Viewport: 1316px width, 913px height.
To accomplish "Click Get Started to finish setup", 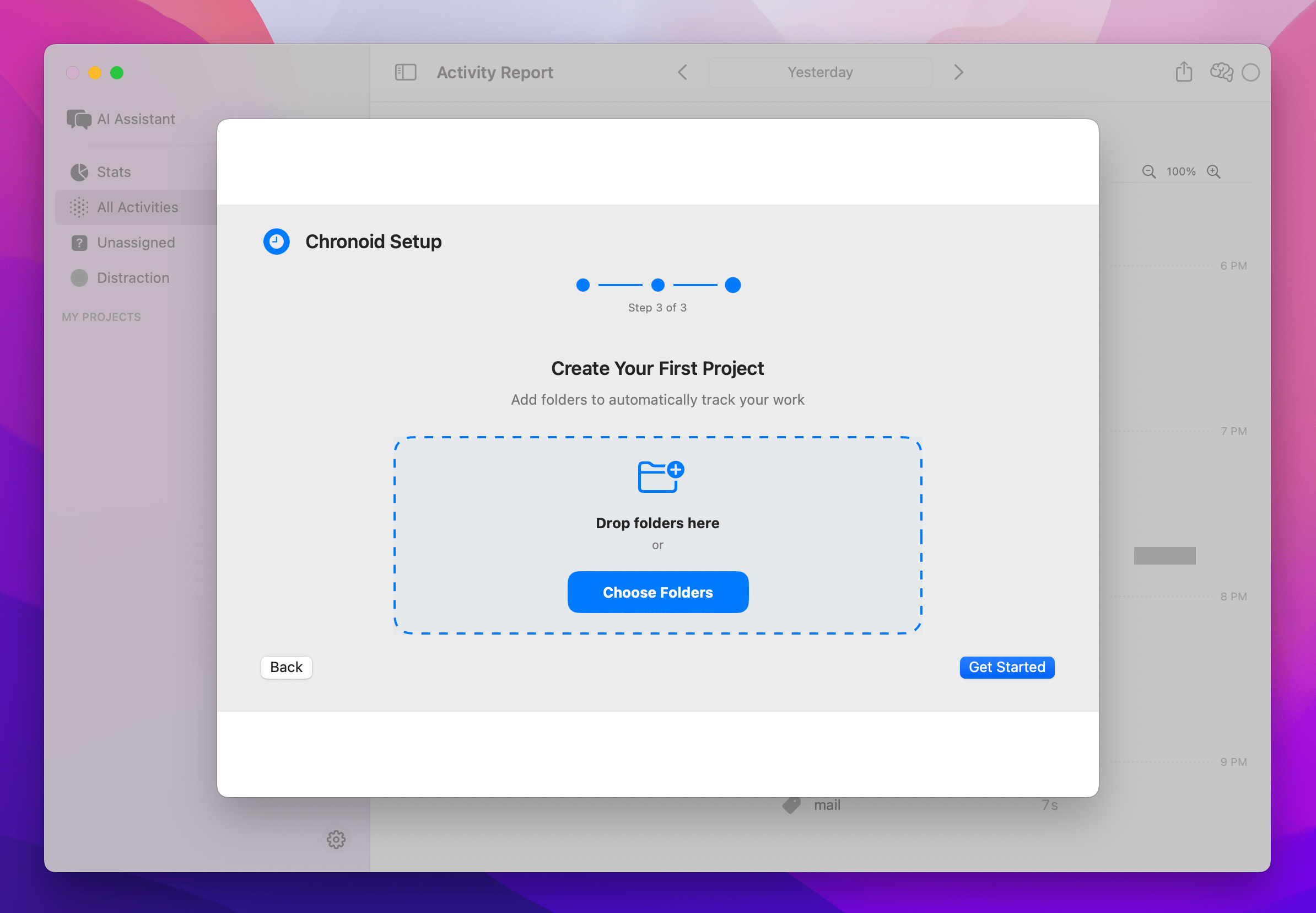I will (1006, 667).
